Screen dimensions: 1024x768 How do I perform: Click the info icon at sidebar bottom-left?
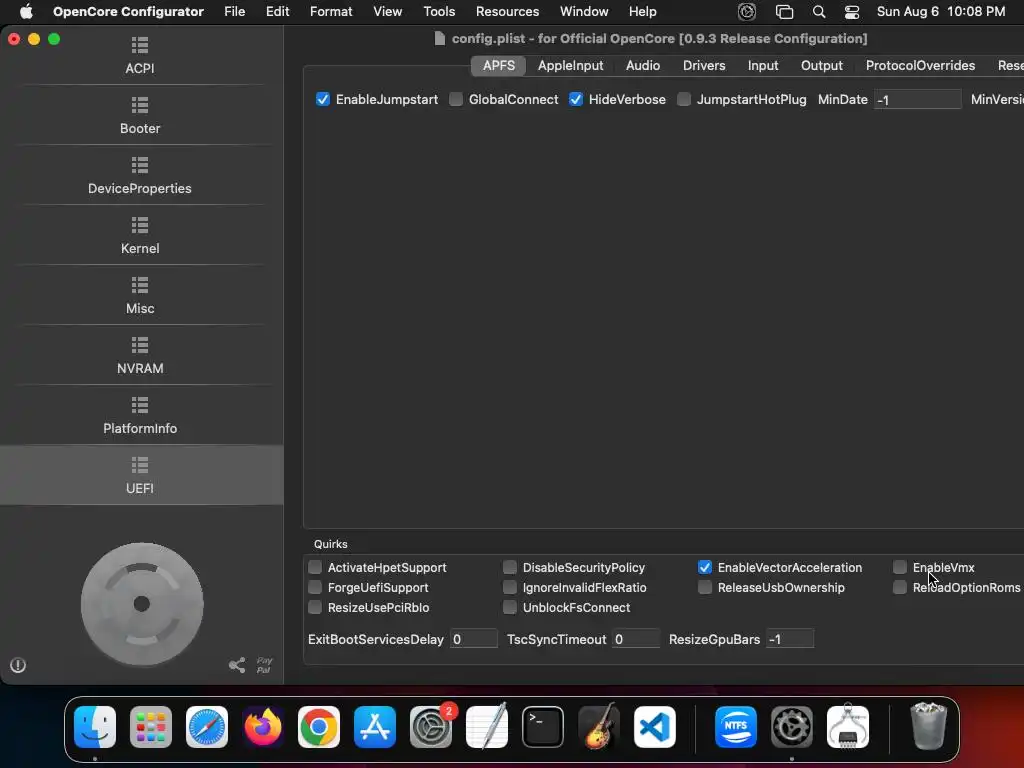click(18, 665)
